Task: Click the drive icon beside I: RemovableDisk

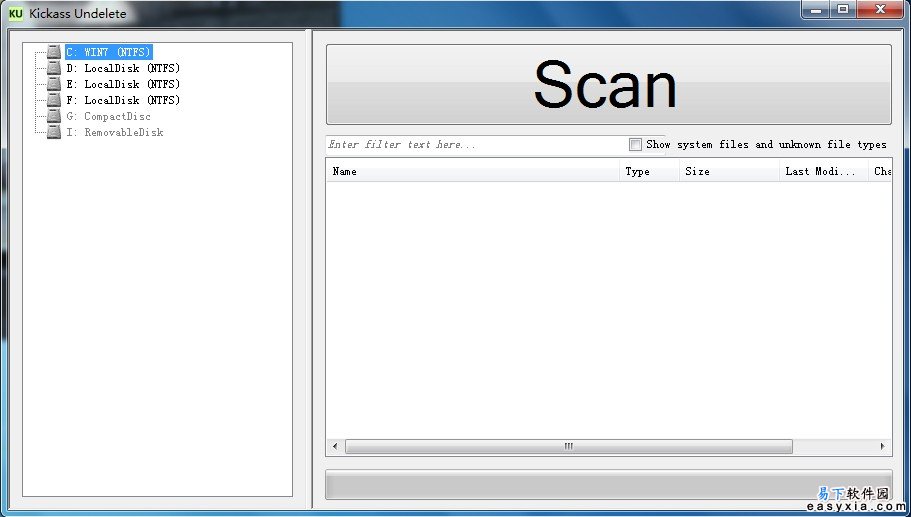Action: point(54,132)
